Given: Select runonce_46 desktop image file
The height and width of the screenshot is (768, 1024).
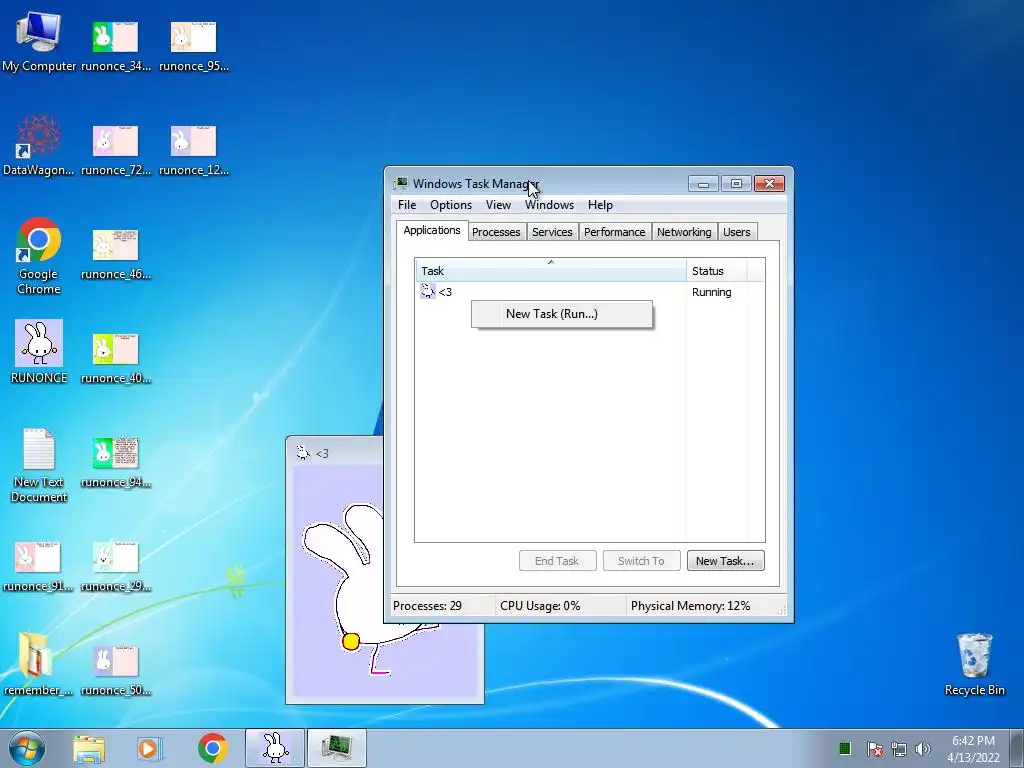Looking at the screenshot, I should click(116, 253).
